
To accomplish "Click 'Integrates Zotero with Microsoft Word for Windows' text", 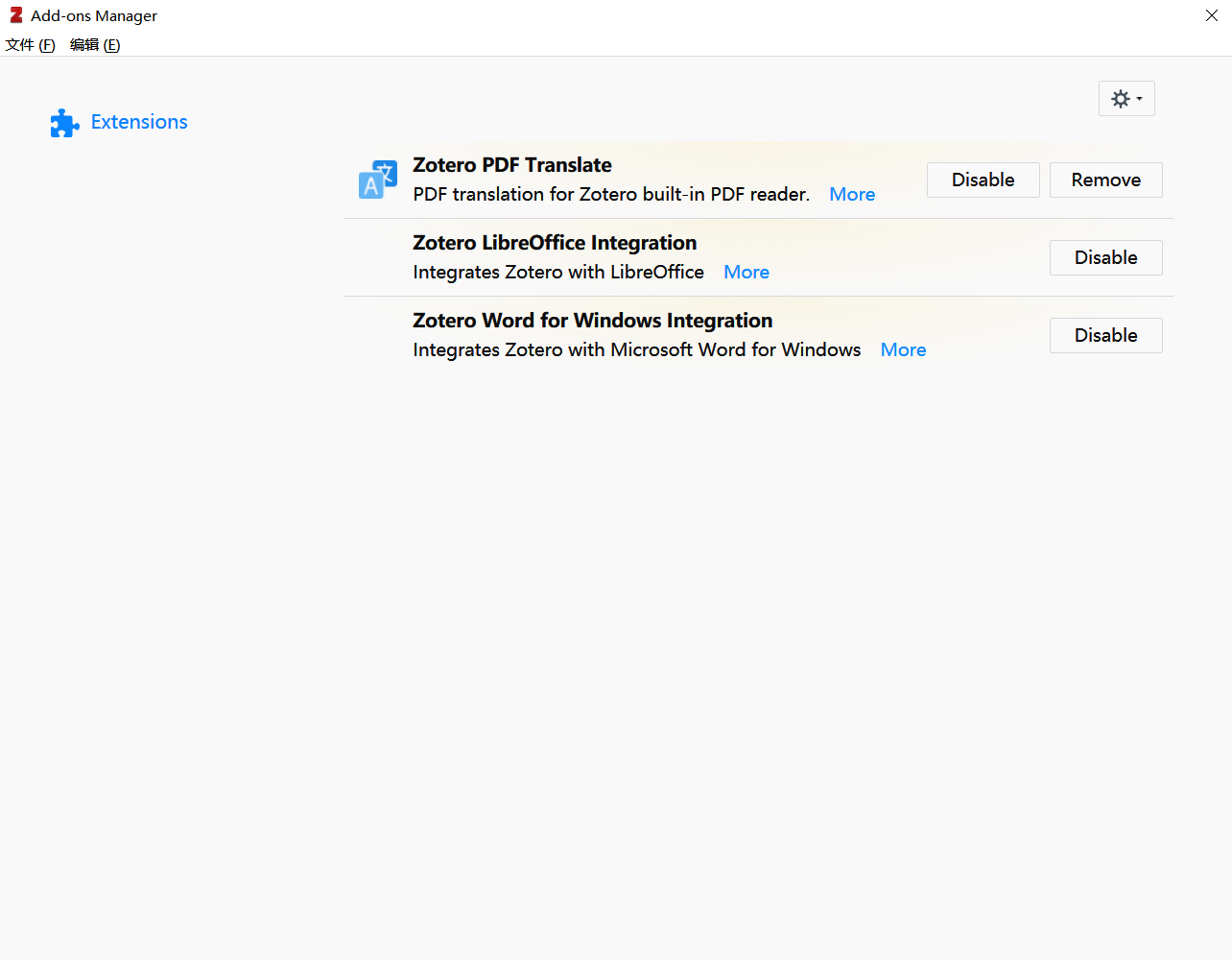I will coord(637,350).
